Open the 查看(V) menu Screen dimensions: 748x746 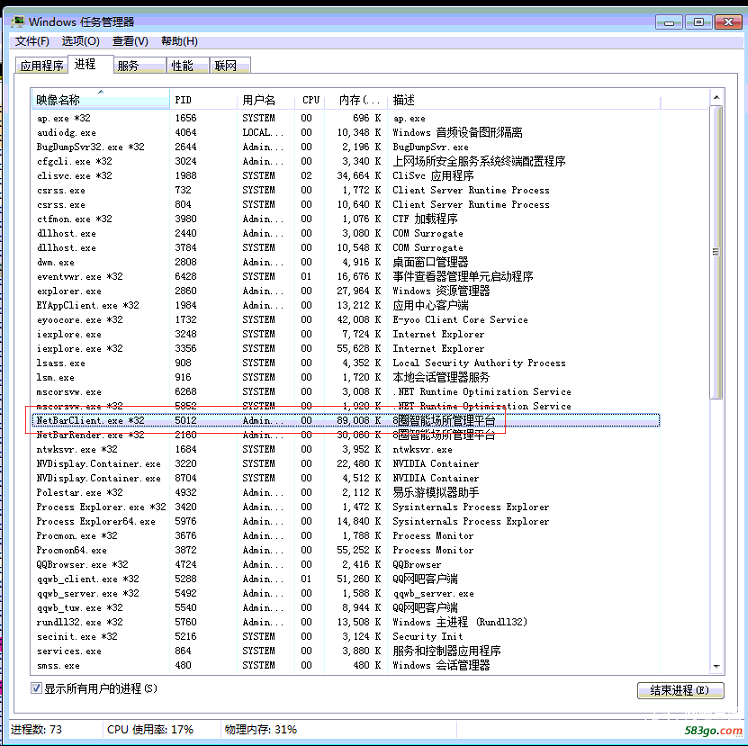(x=130, y=41)
